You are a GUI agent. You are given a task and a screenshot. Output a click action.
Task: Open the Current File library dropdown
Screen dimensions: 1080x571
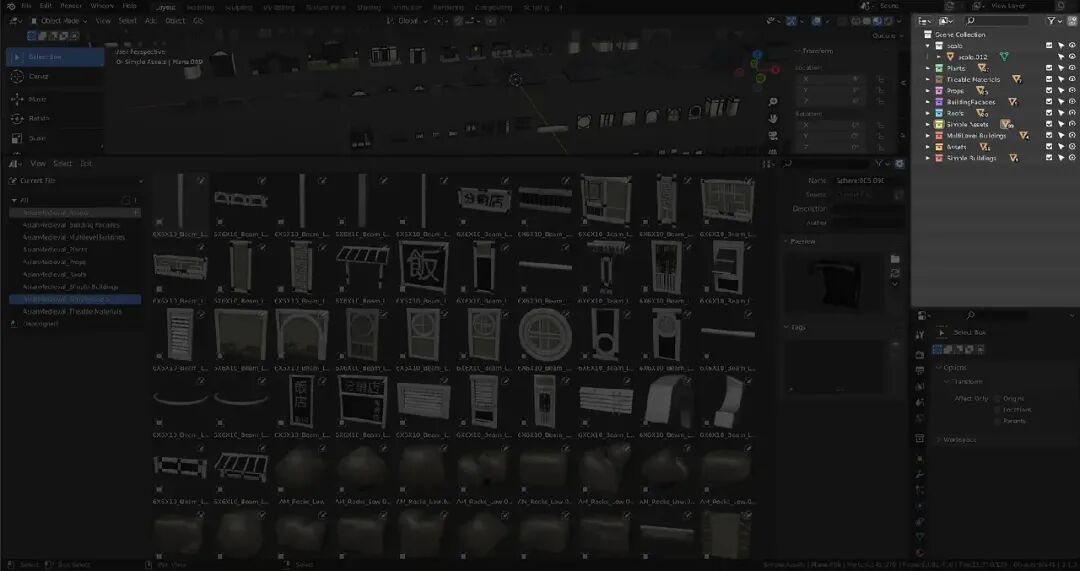[75, 180]
